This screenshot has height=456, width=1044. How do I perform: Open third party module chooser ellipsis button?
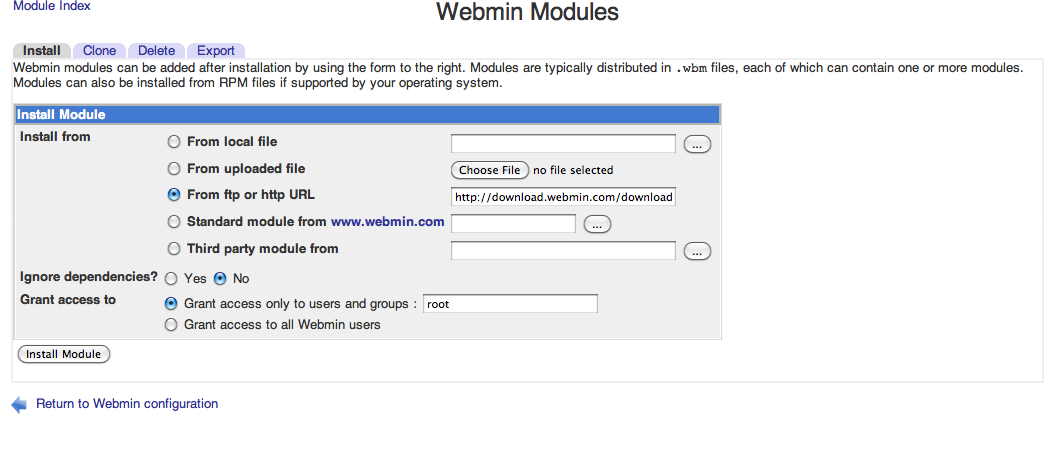tap(697, 252)
